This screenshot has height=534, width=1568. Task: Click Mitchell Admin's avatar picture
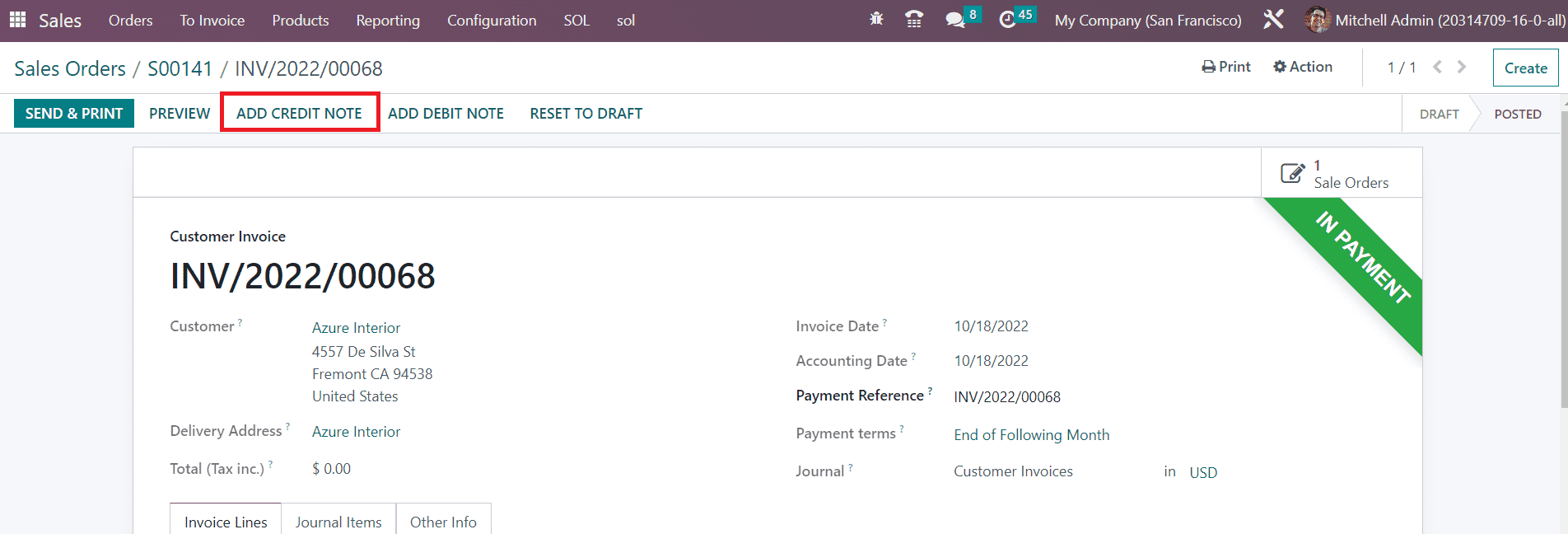(1317, 20)
